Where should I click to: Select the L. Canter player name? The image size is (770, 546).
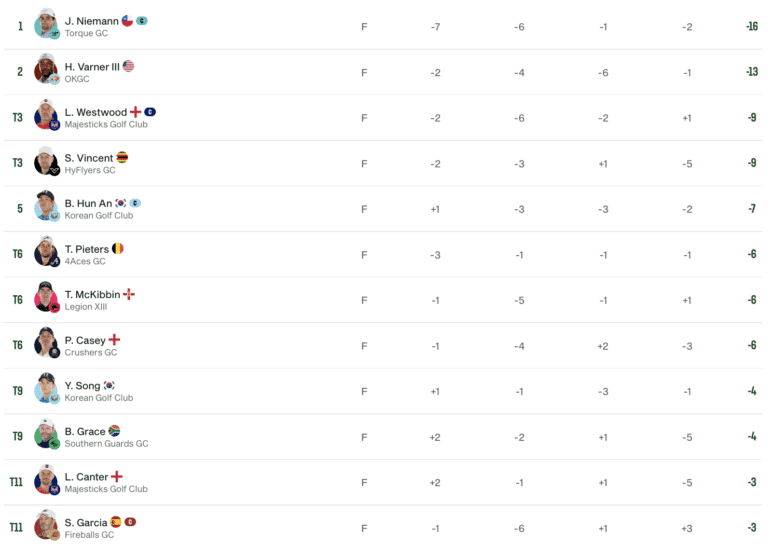click(x=86, y=477)
